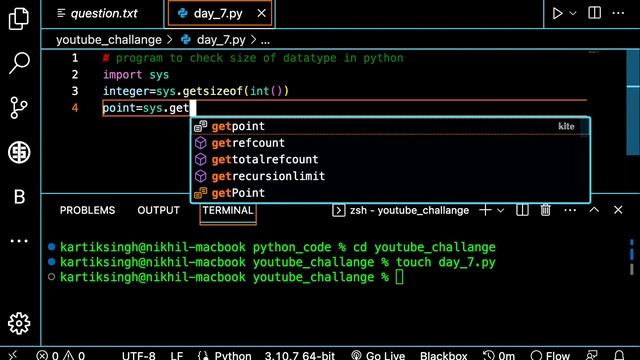Click the Flow status bar item
Viewport: 640px width, 360px height.
[x=550, y=356]
